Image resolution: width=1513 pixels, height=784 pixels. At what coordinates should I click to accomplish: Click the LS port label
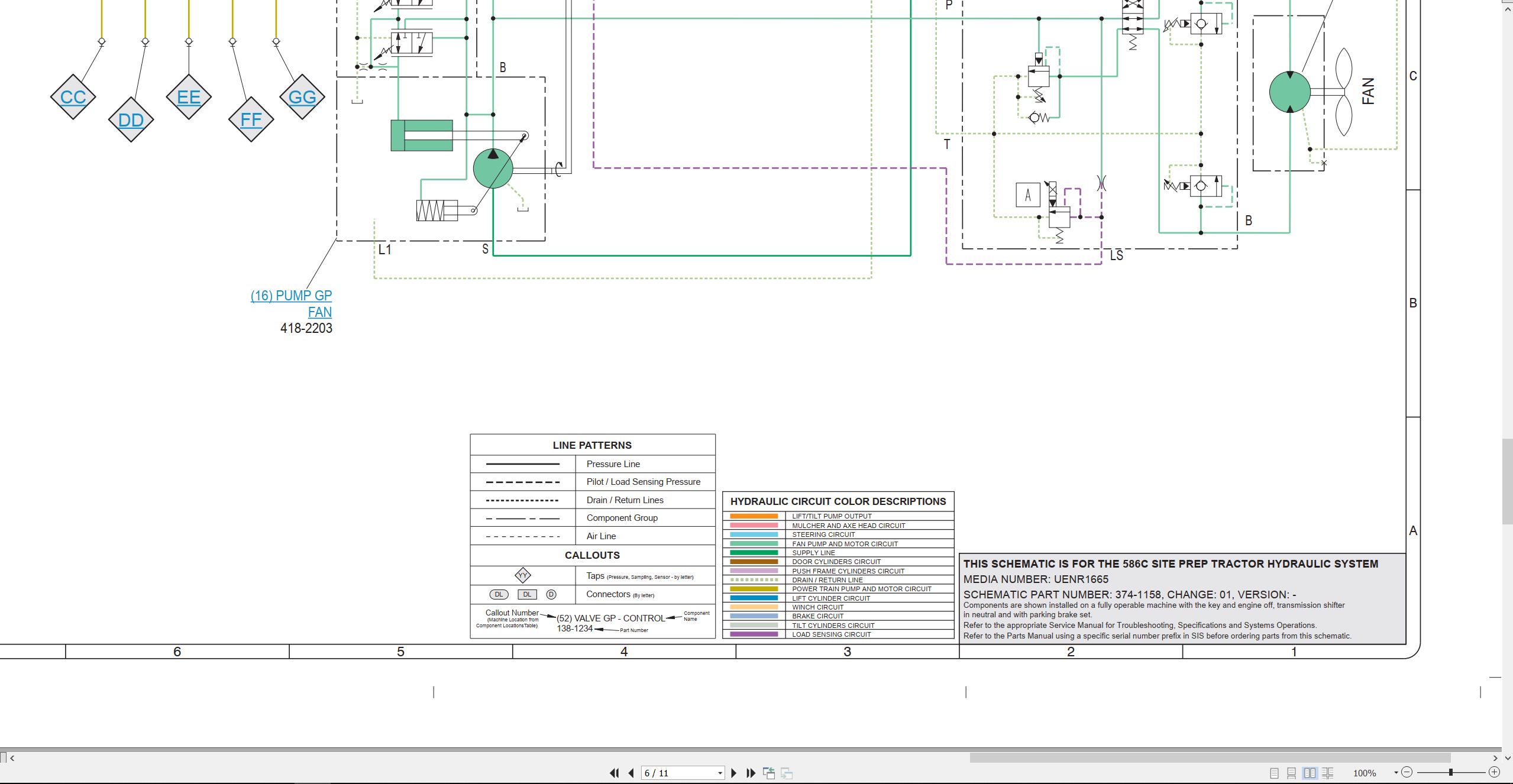(x=1116, y=255)
